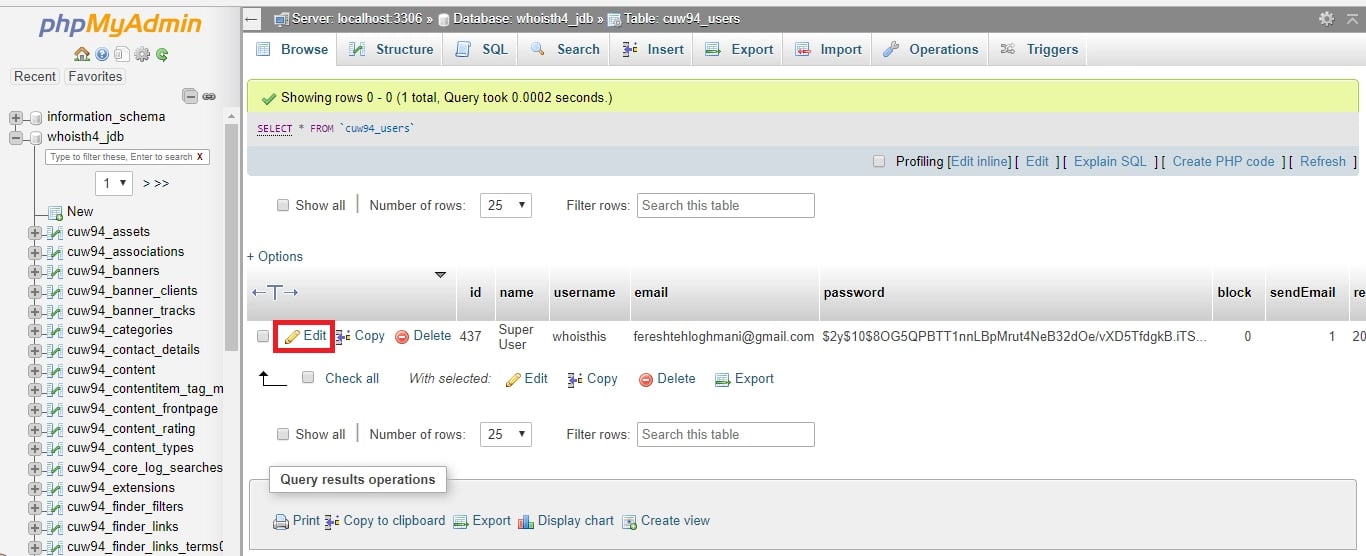The height and width of the screenshot is (556, 1366).
Task: Click the Print icon in Query results operations
Action: click(281, 522)
